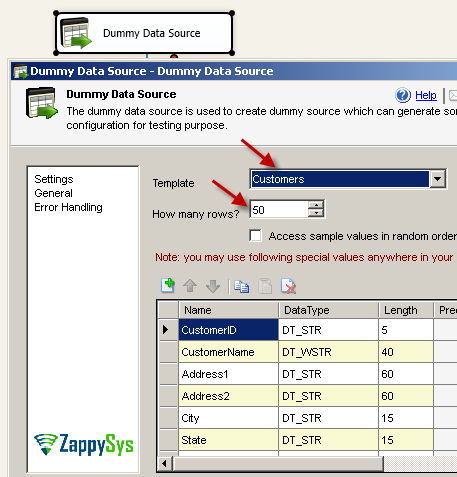Select the CustomerID name cell

click(228, 330)
